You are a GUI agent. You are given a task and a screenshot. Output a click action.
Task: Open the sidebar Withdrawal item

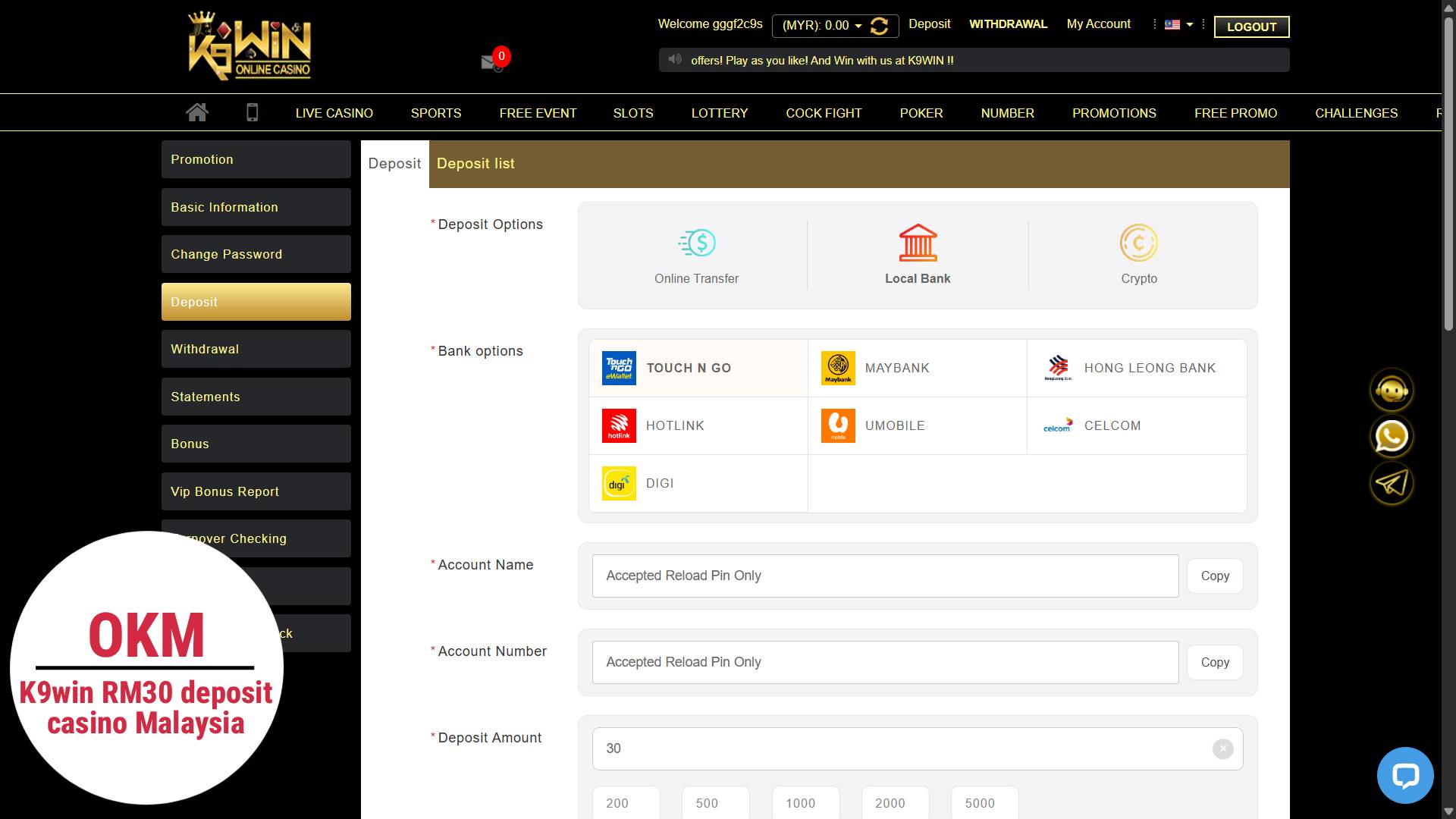(256, 349)
